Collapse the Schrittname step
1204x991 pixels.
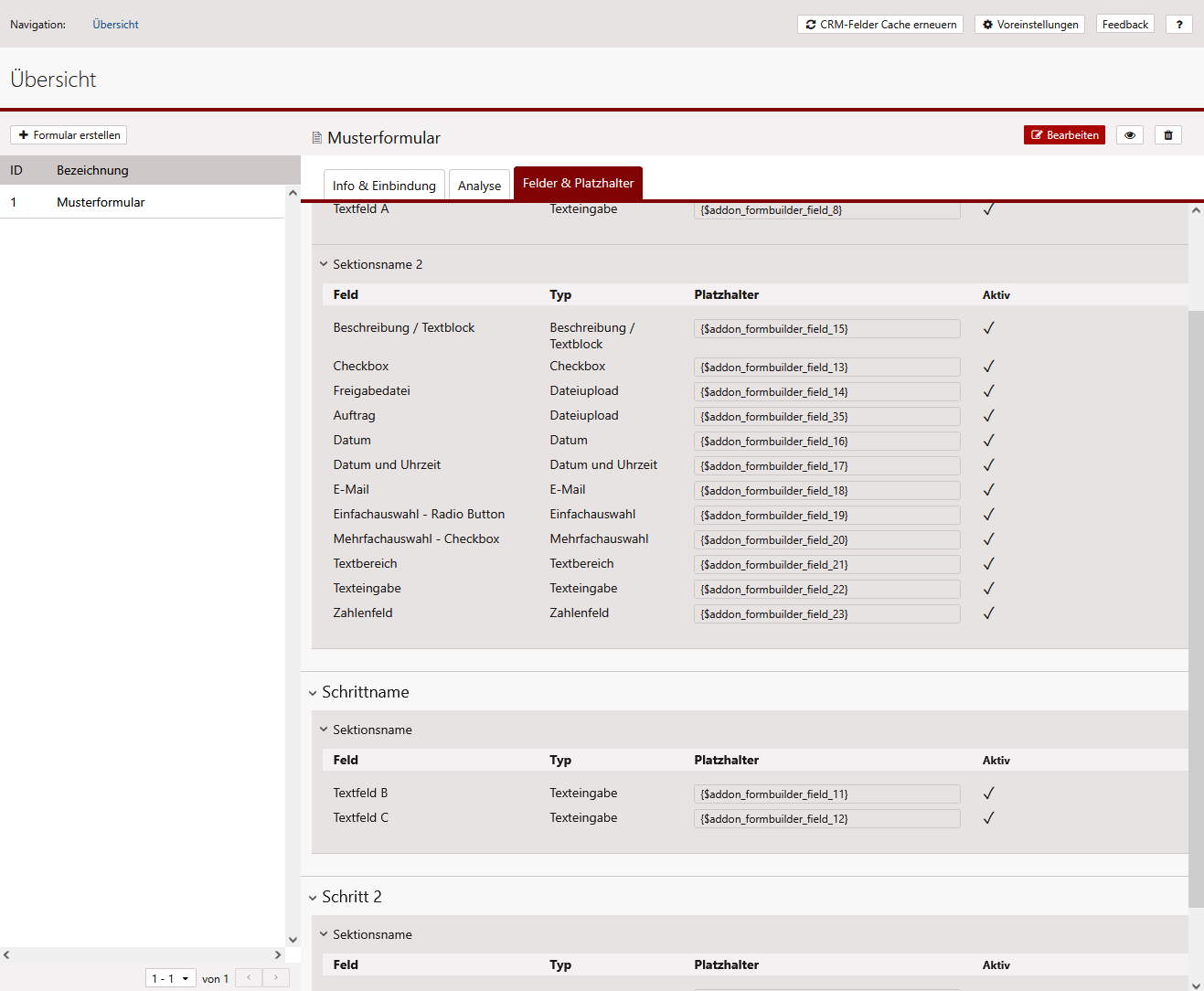pos(313,693)
